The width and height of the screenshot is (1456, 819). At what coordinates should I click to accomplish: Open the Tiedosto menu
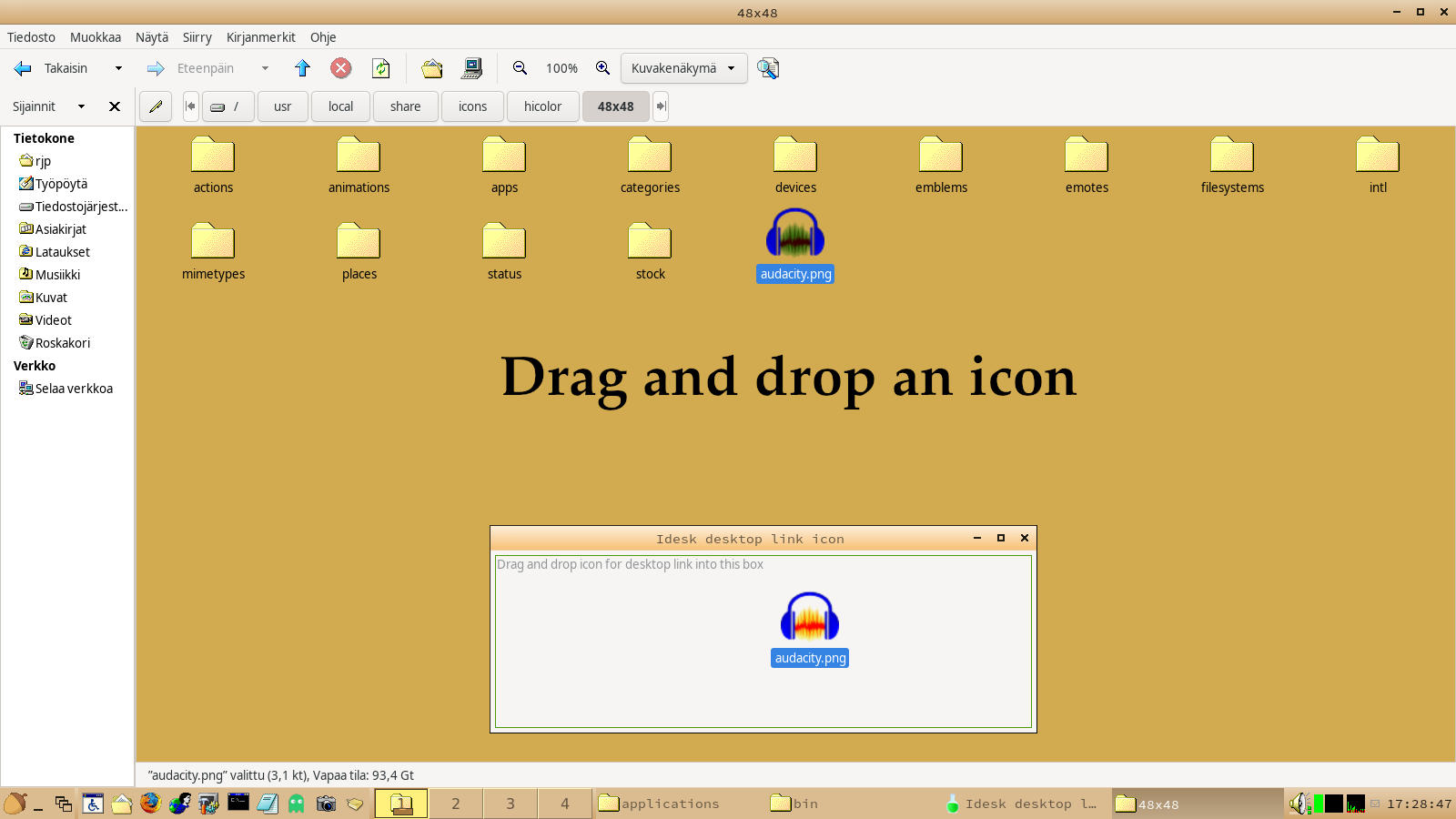(x=31, y=37)
